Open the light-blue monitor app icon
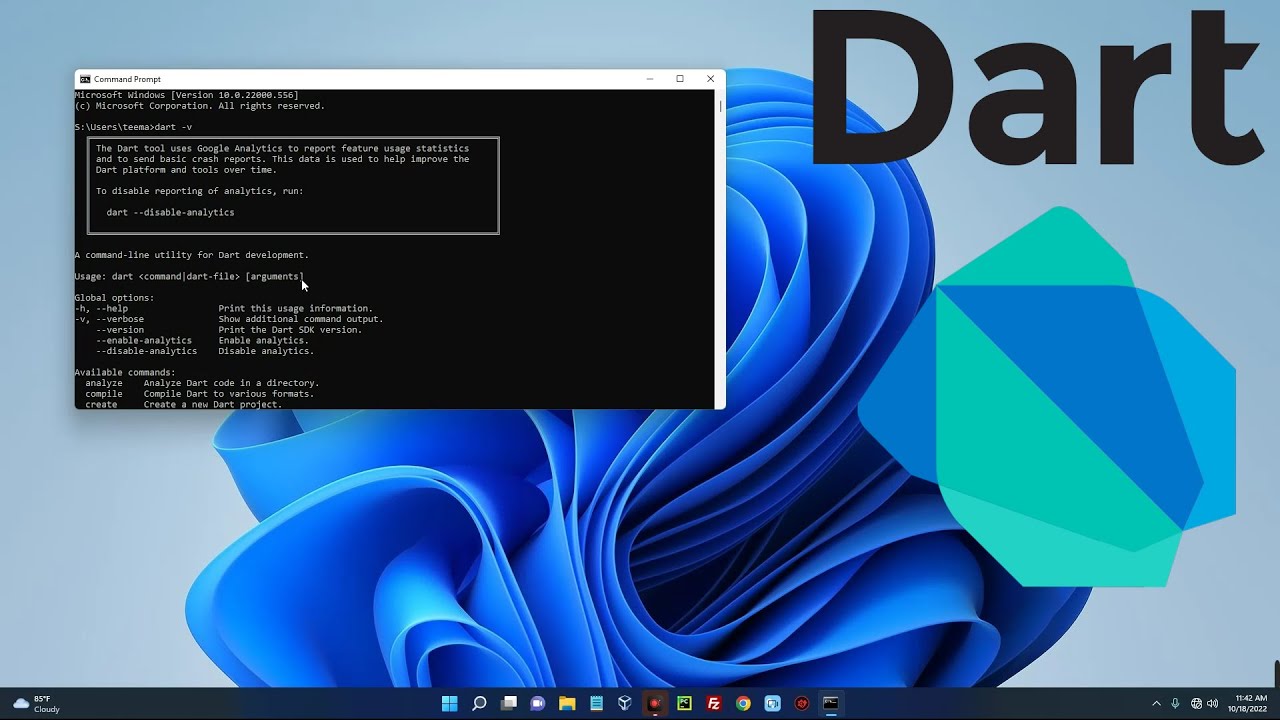The height and width of the screenshot is (720, 1280). (772, 703)
